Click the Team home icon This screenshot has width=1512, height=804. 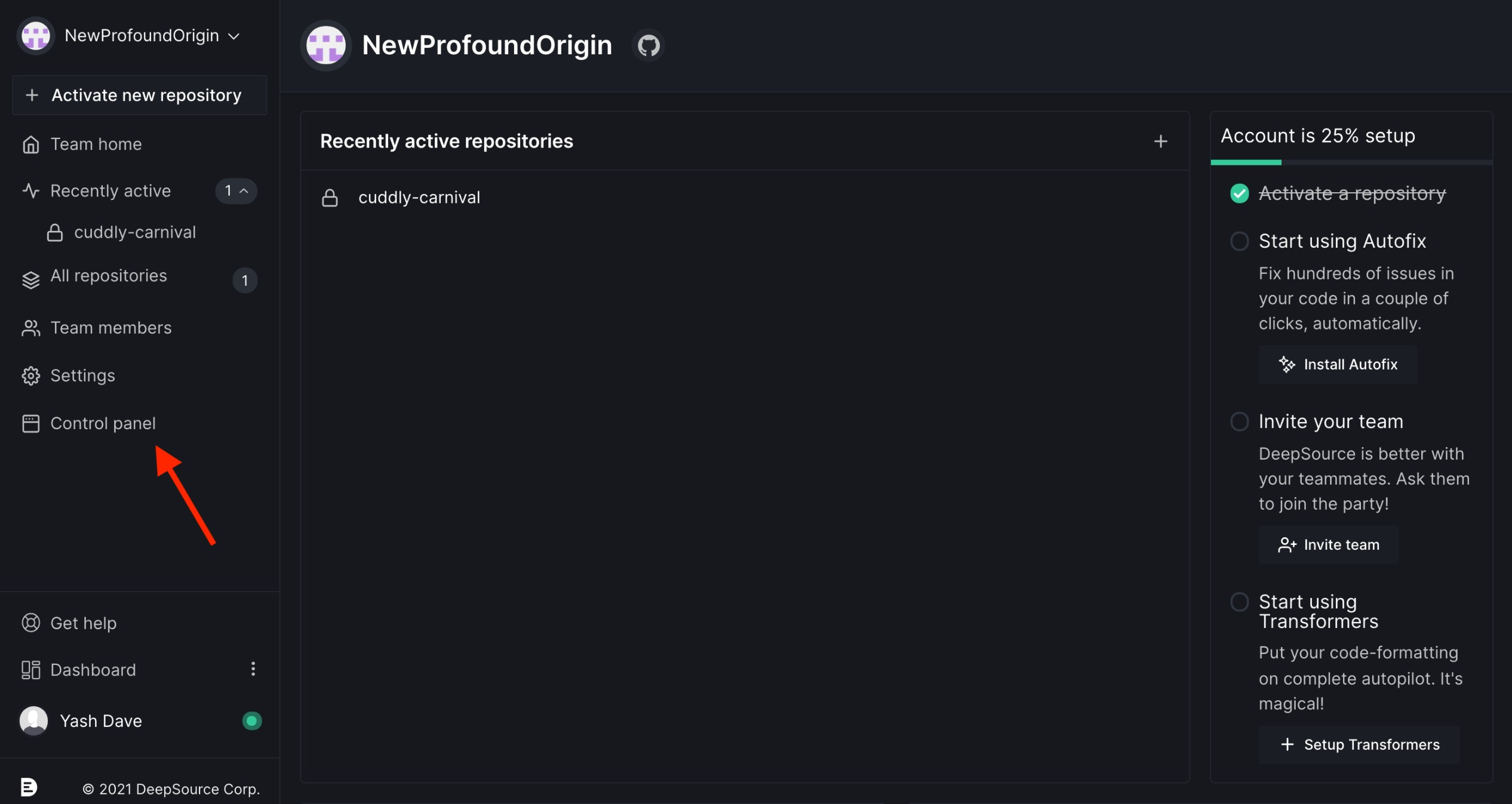coord(31,144)
